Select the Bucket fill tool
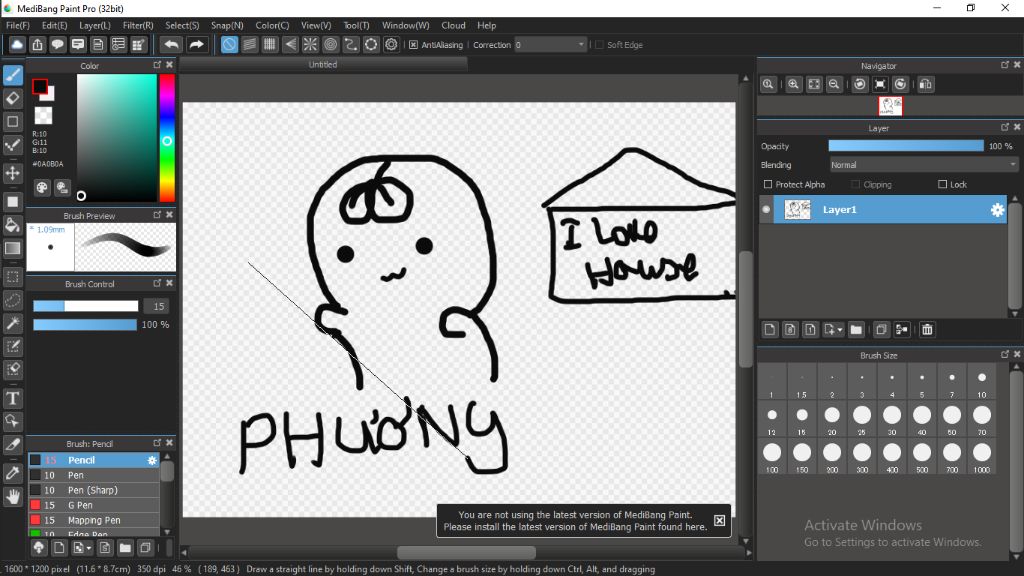Image resolution: width=1024 pixels, height=576 pixels. pos(12,225)
